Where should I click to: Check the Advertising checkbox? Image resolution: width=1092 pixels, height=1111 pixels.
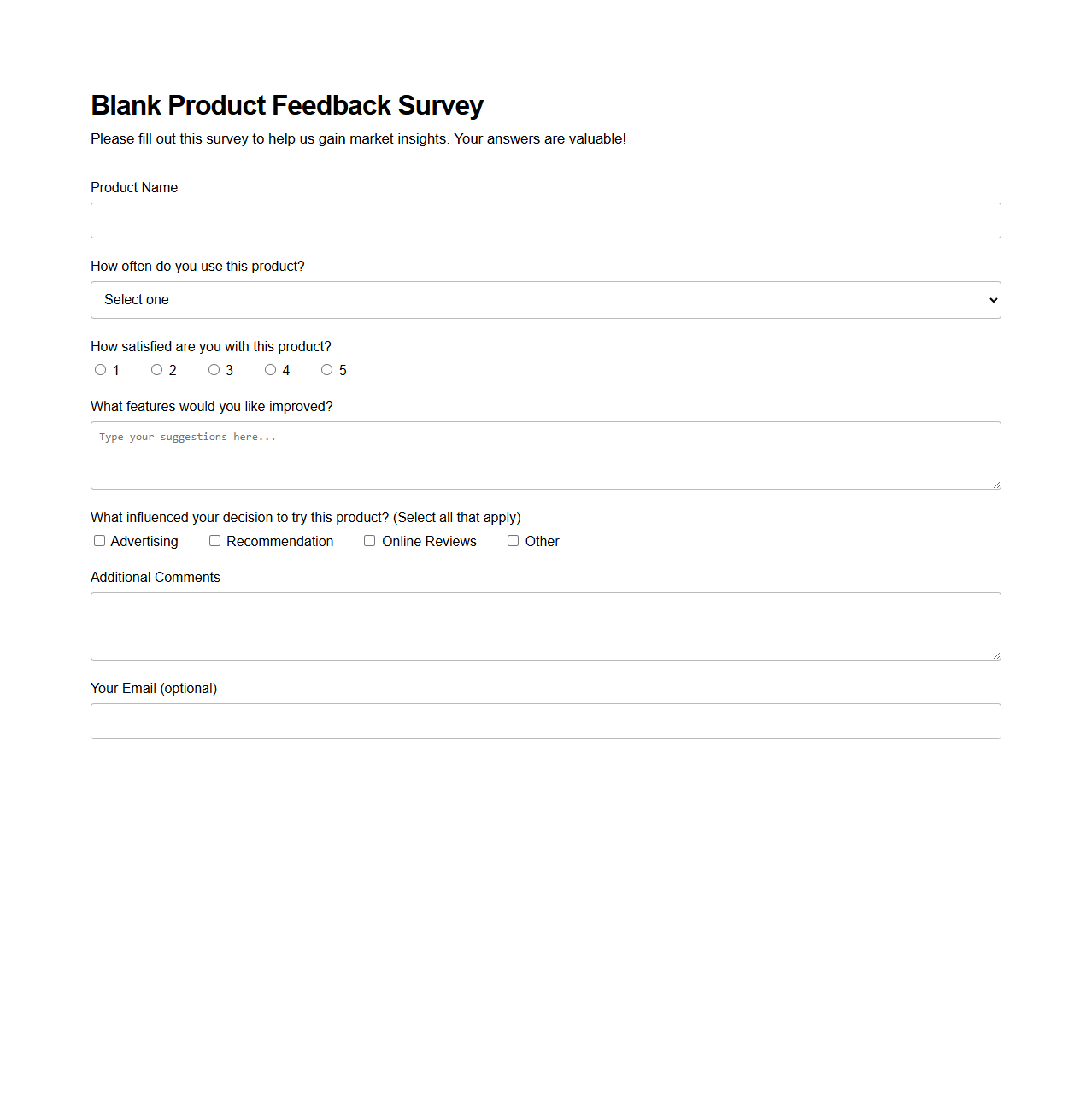tap(99, 540)
